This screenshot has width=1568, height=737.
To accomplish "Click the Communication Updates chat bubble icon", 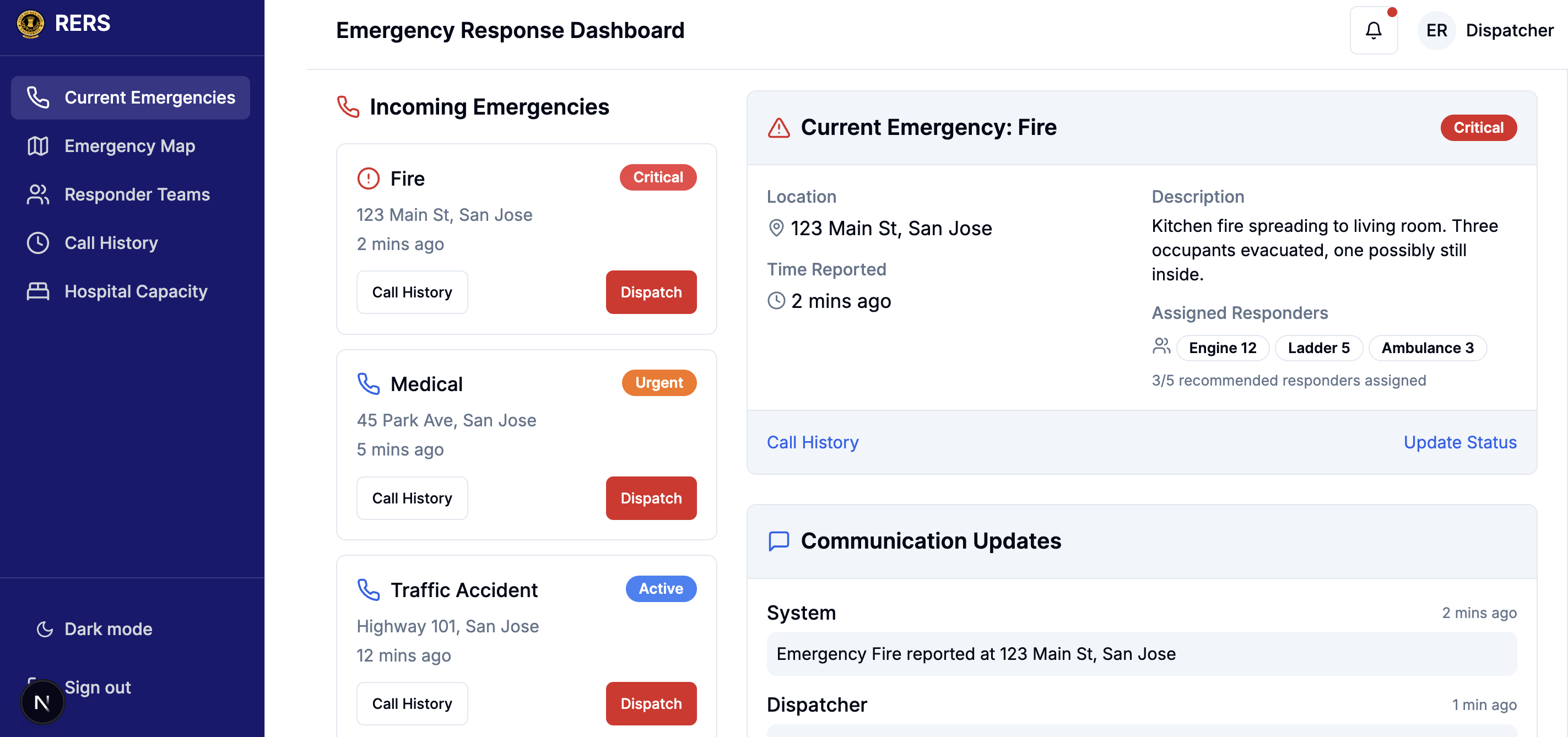I will (x=778, y=540).
